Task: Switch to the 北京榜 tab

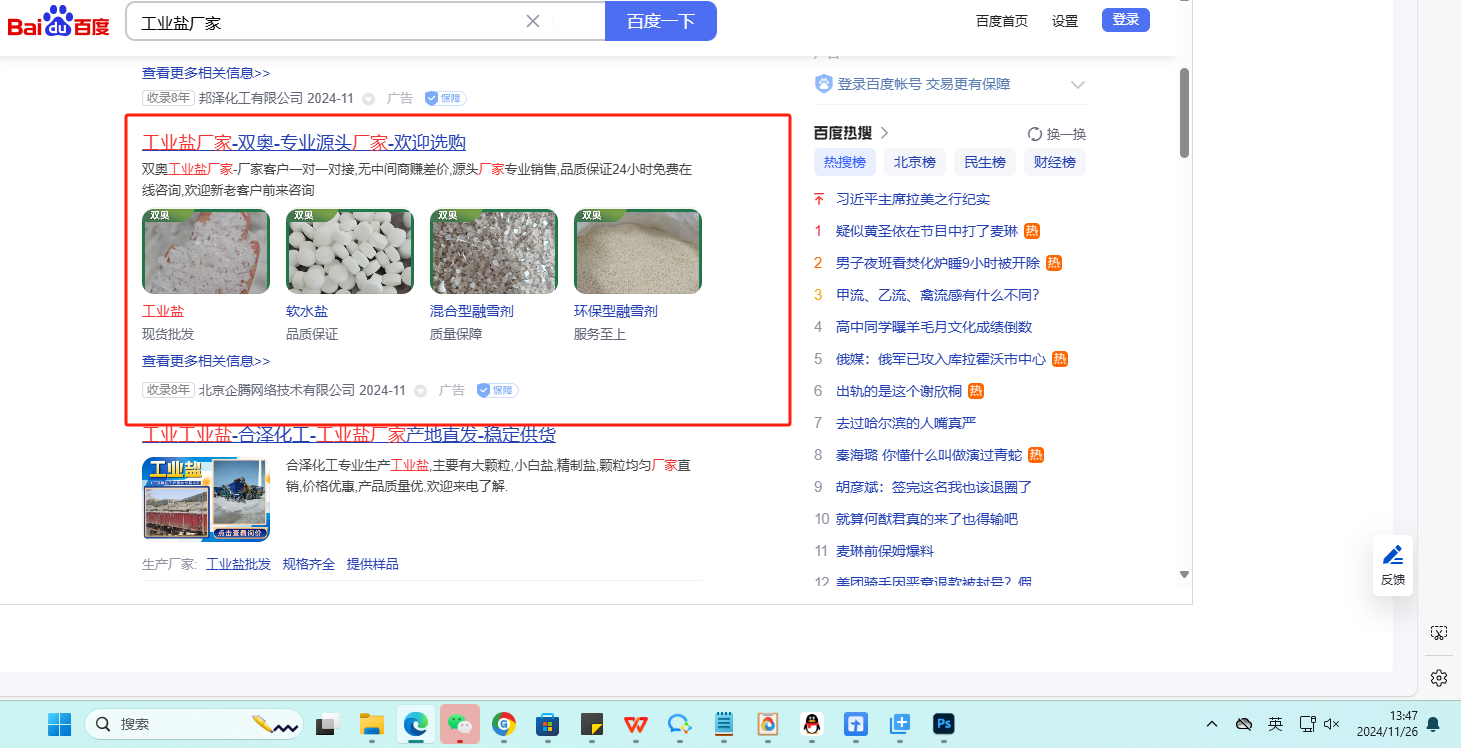Action: (914, 162)
